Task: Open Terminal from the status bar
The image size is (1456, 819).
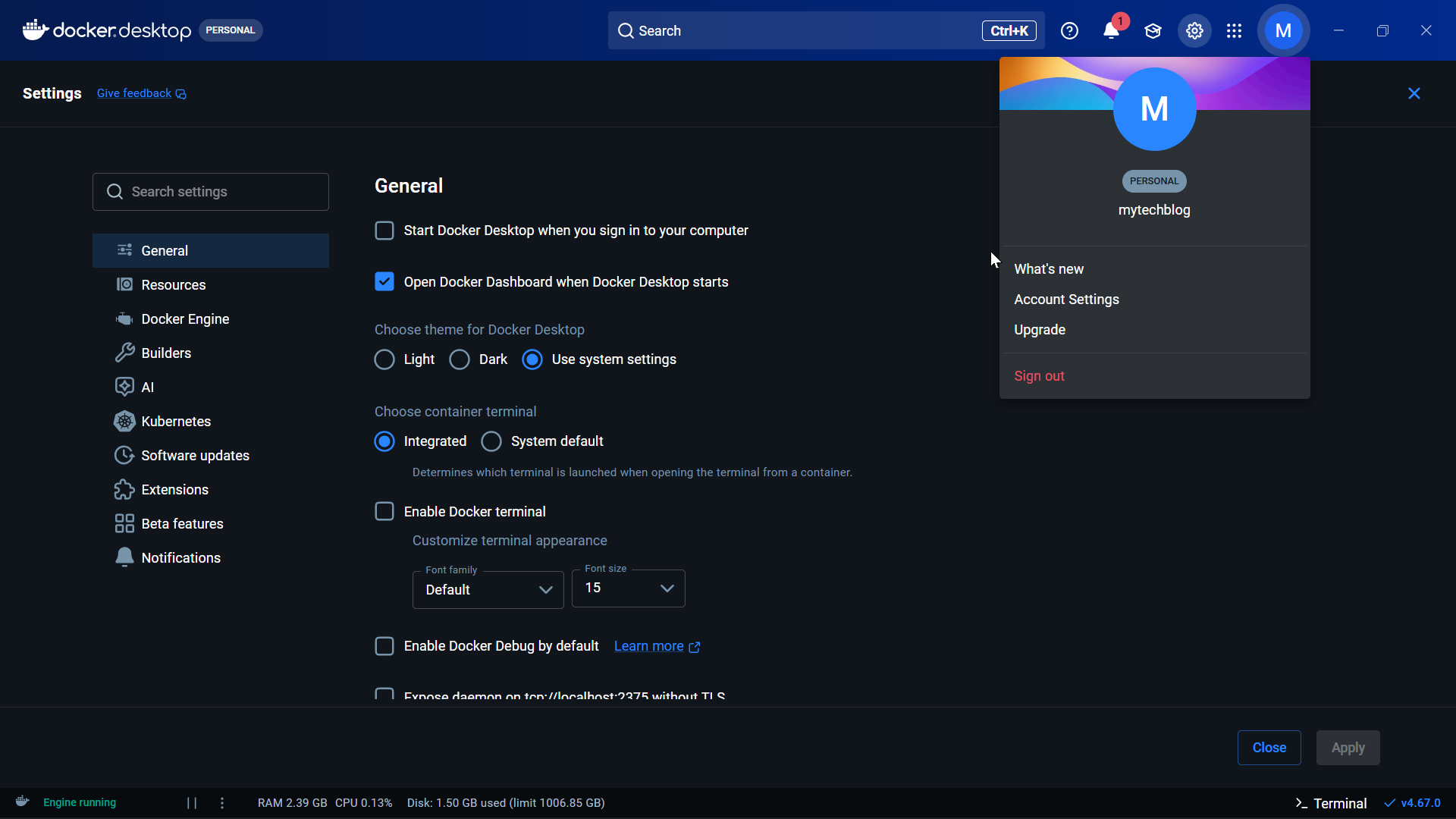Action: 1331,803
